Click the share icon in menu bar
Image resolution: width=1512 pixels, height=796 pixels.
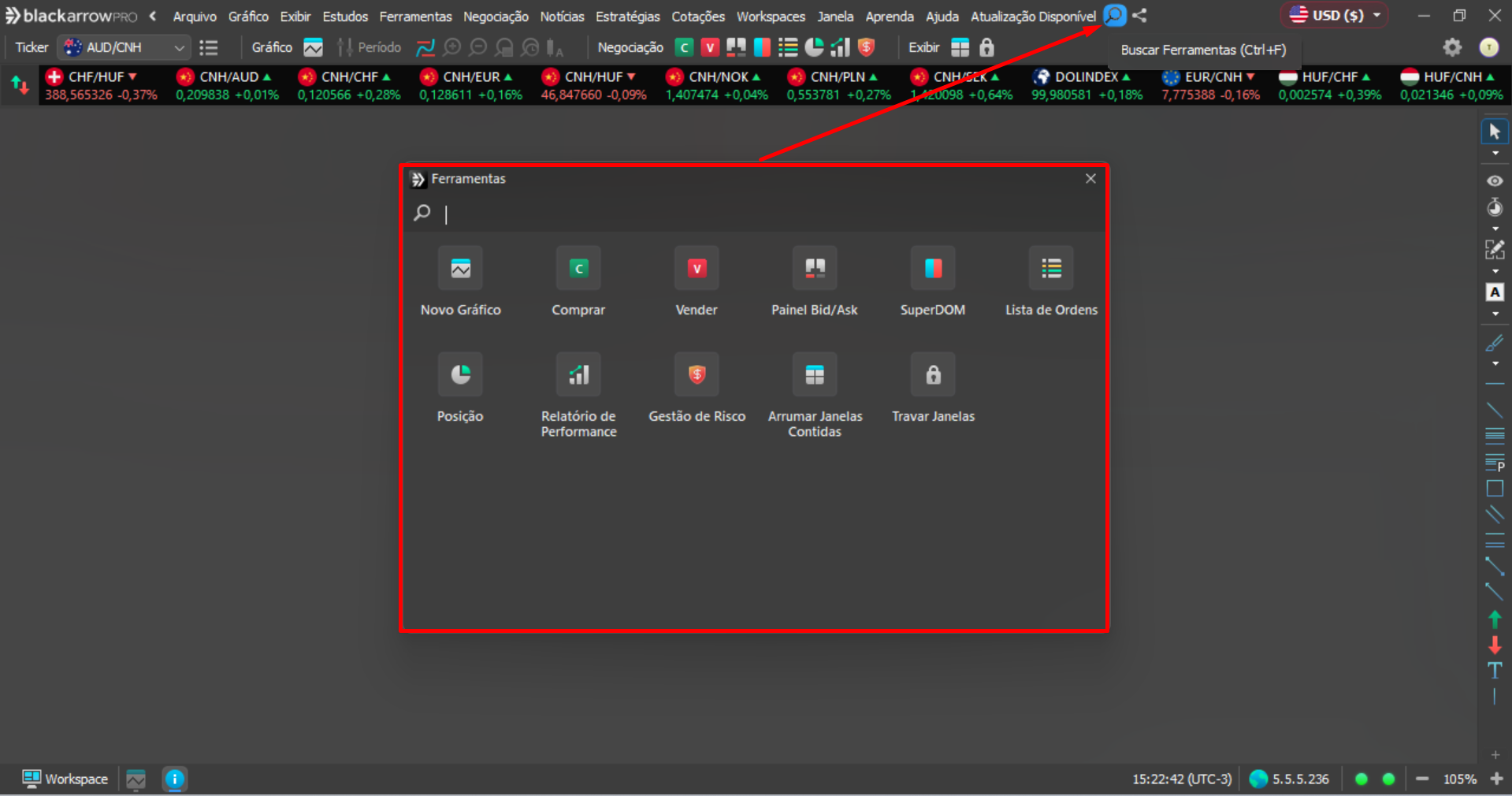point(1139,15)
